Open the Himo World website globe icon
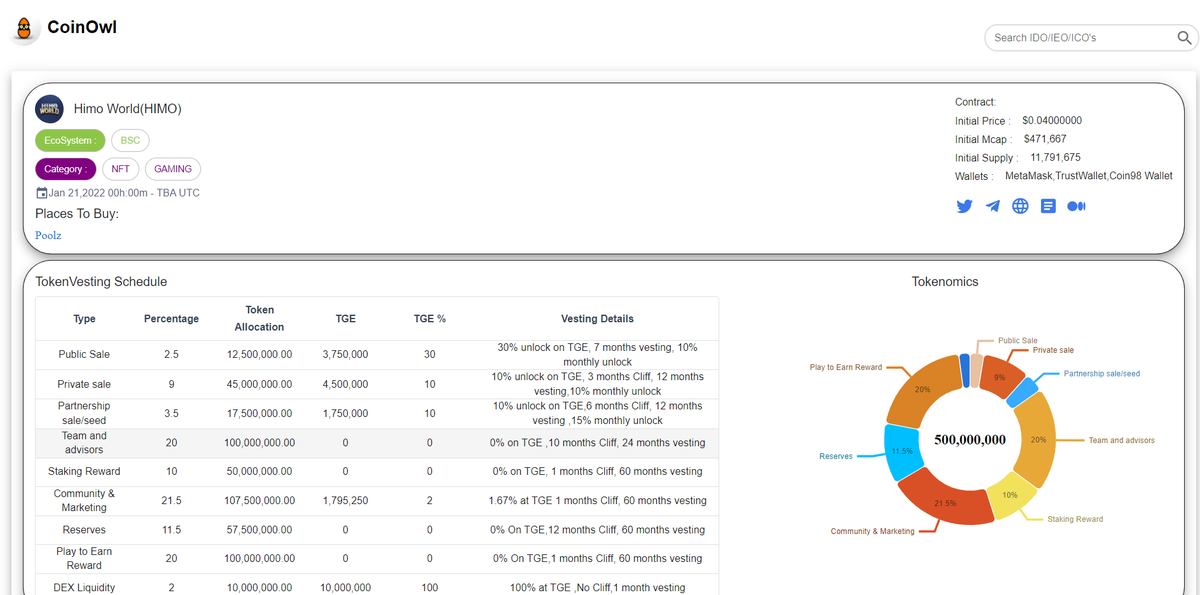1200x595 pixels. [1020, 206]
